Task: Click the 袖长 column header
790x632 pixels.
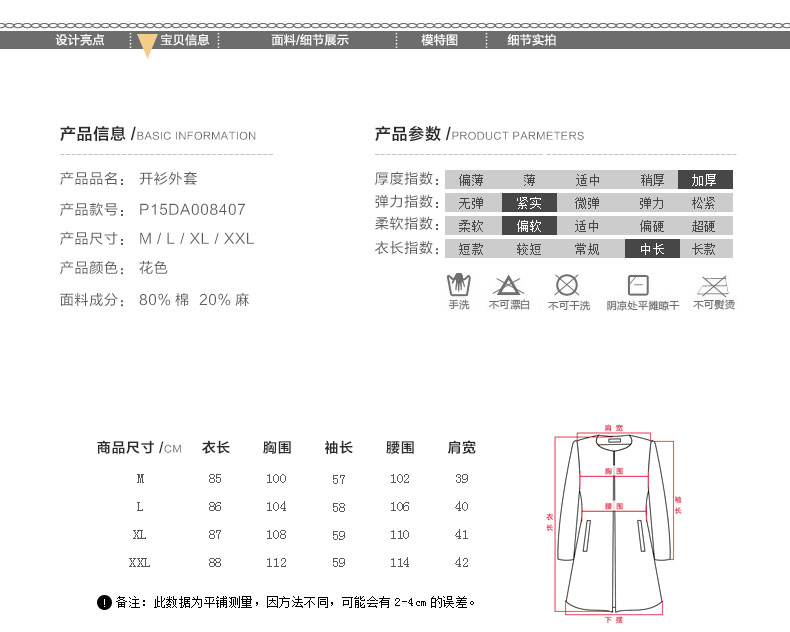Action: 339,448
